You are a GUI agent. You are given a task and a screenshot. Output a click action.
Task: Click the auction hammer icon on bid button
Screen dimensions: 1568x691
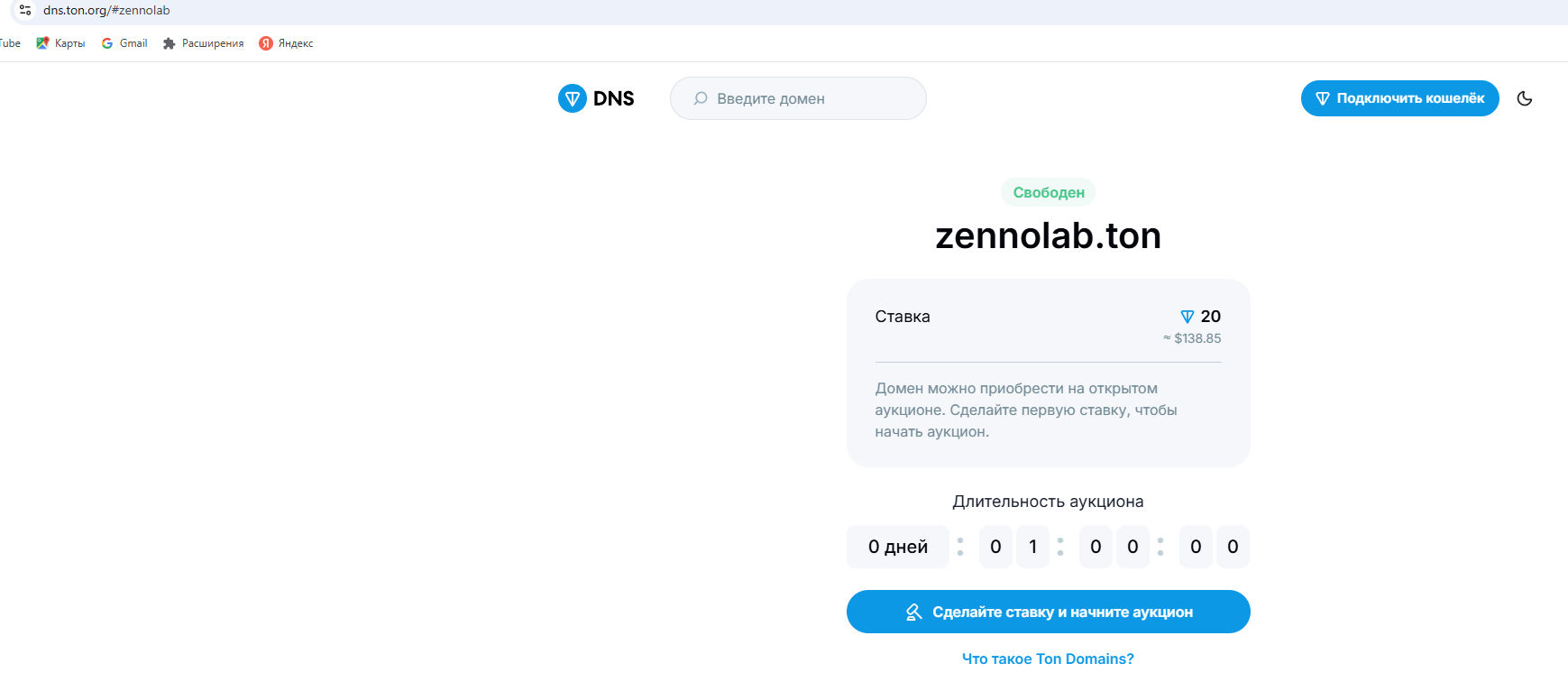click(913, 613)
